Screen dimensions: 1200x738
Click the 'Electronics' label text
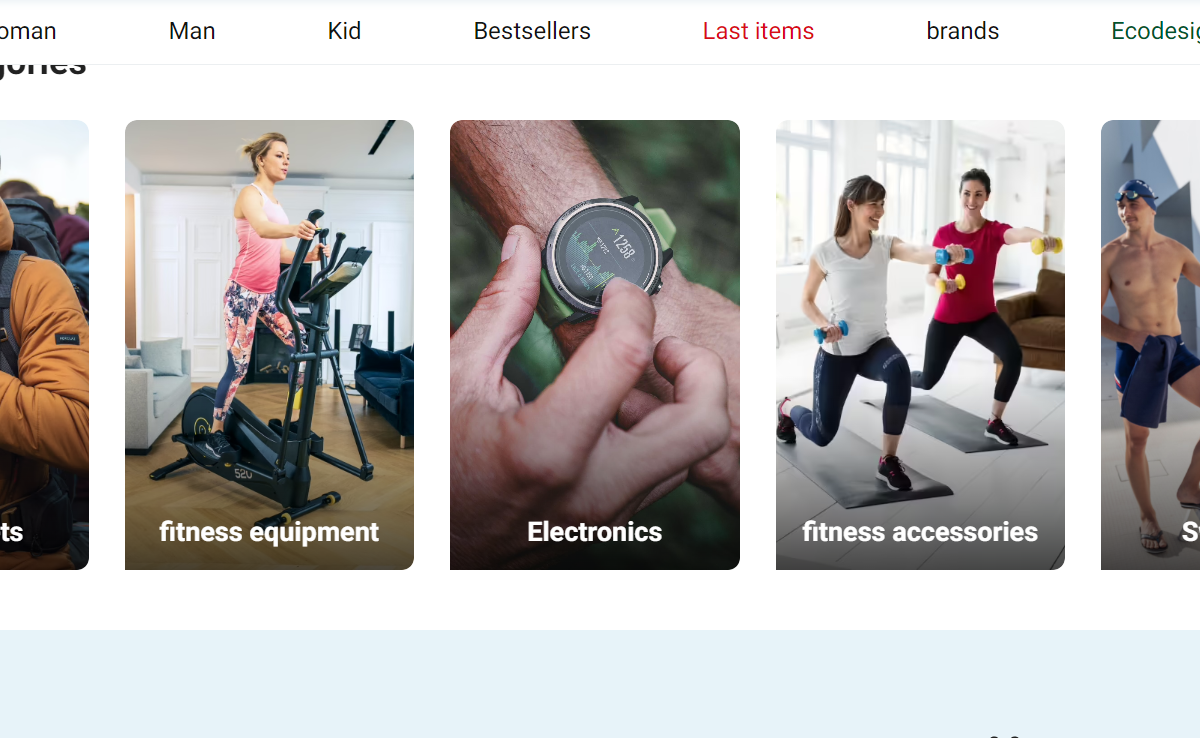click(595, 532)
